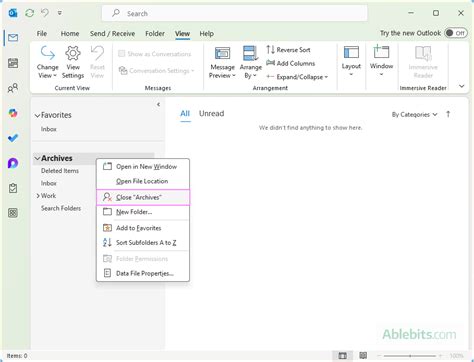Select Inbox under Favorites

[49, 129]
